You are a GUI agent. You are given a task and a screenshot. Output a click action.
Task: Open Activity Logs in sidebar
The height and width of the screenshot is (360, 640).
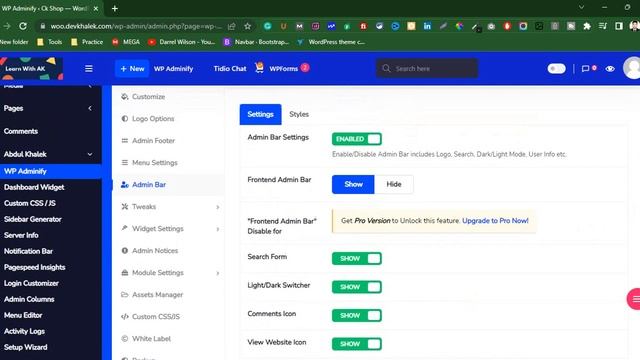24,331
